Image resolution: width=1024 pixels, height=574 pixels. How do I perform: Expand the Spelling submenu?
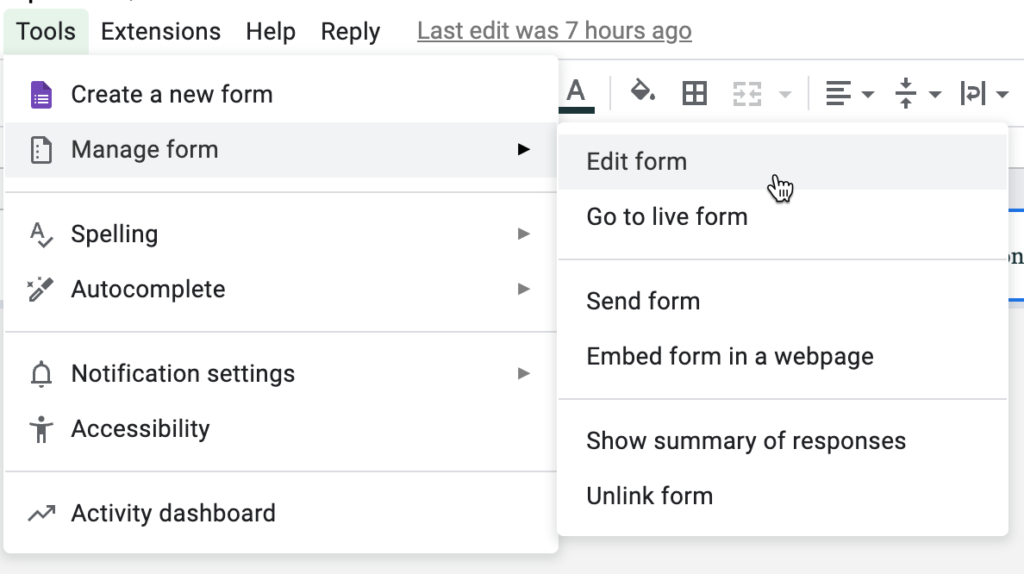click(281, 234)
